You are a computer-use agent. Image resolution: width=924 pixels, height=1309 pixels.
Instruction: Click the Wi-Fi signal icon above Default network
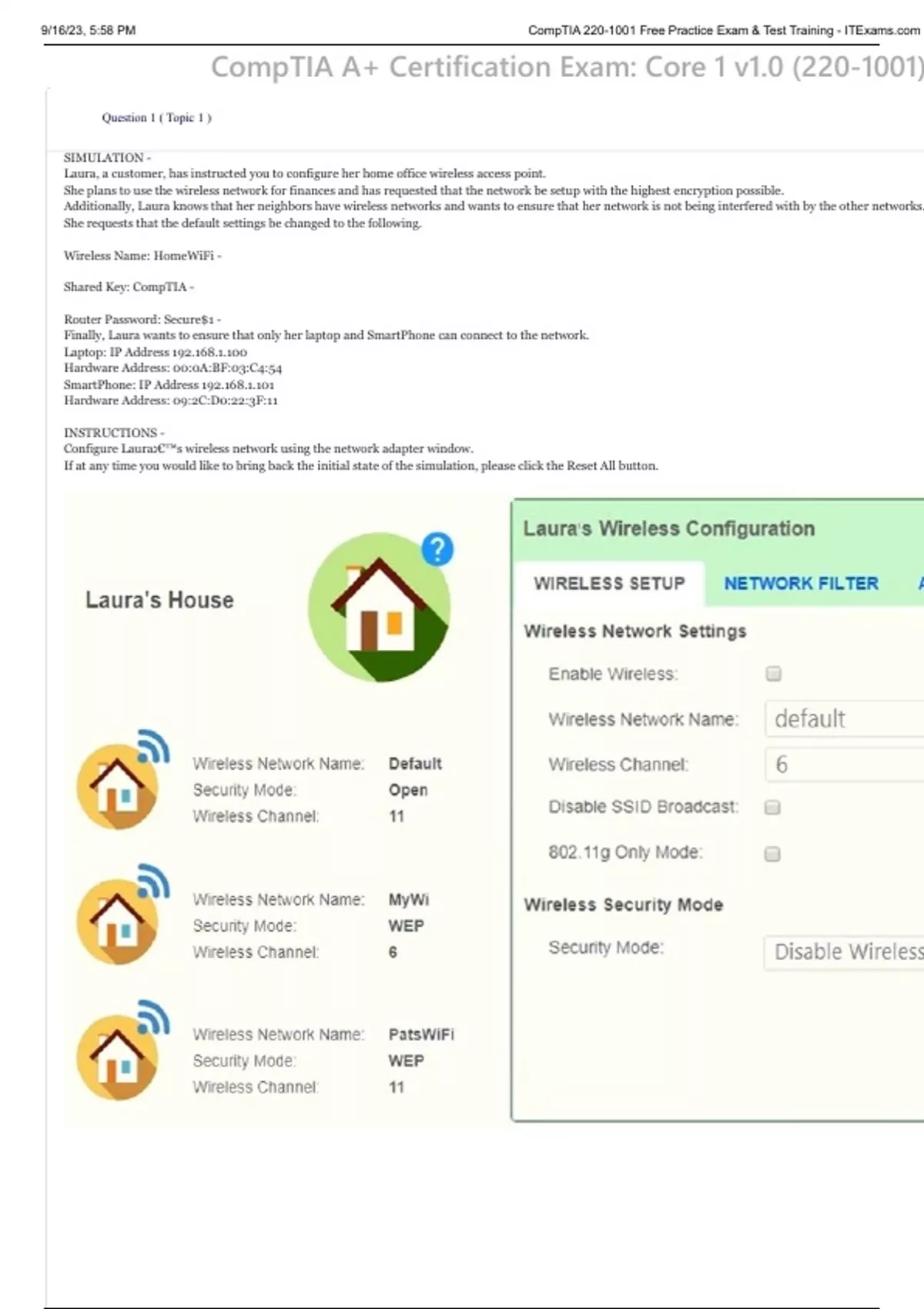154,745
